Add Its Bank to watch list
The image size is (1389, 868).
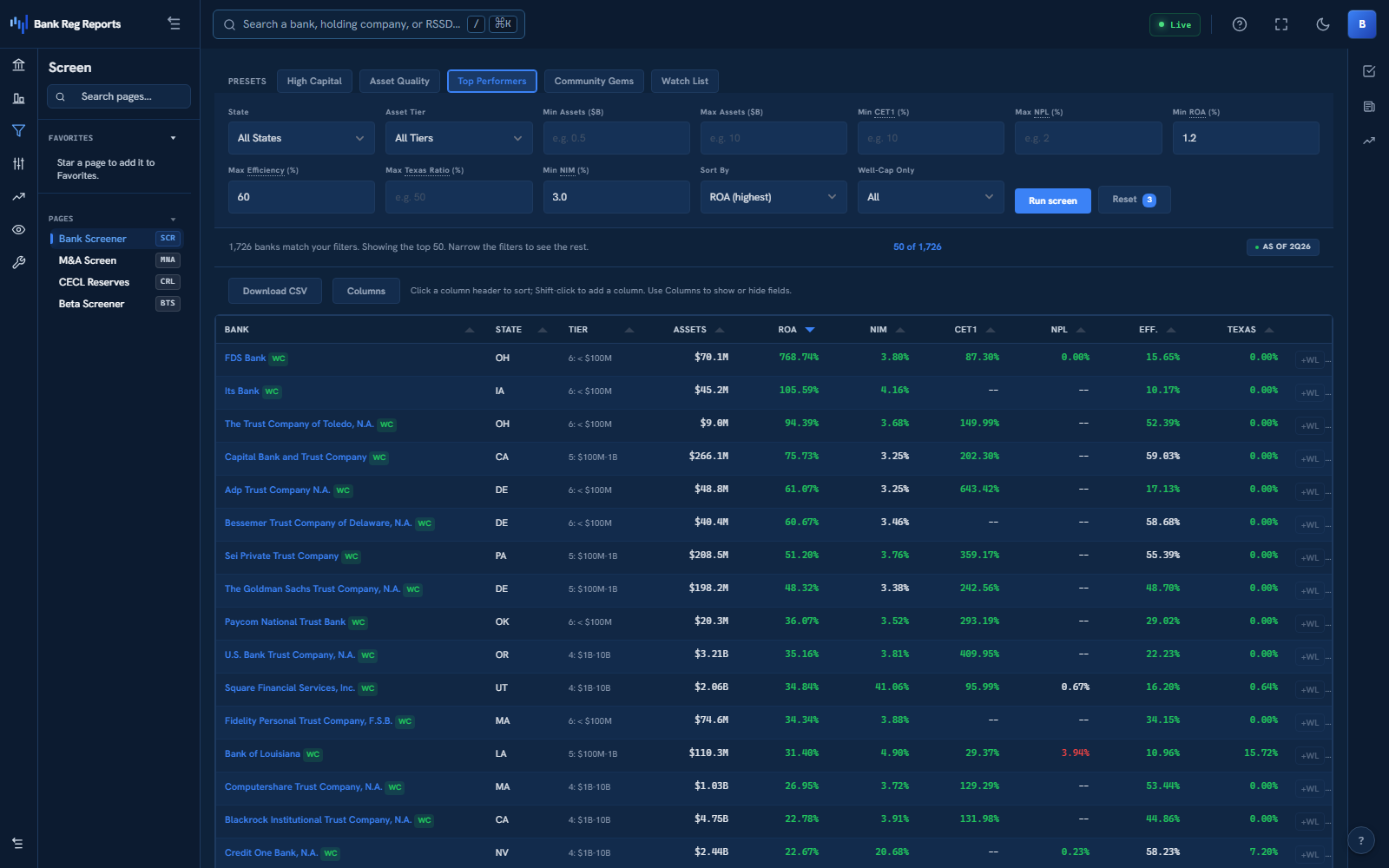pos(1309,392)
